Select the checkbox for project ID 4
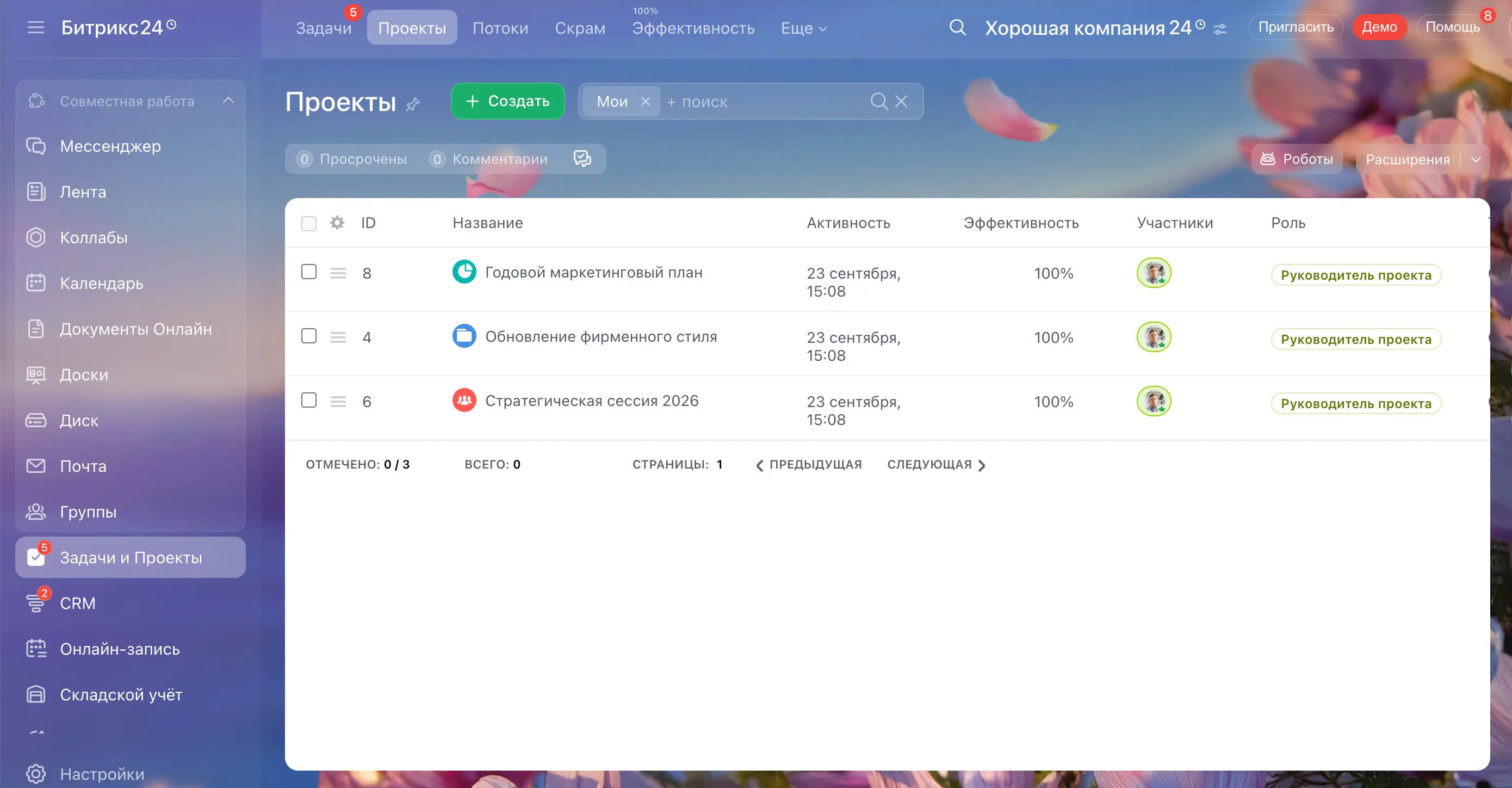Screen dimensions: 1512x788 [x=309, y=336]
